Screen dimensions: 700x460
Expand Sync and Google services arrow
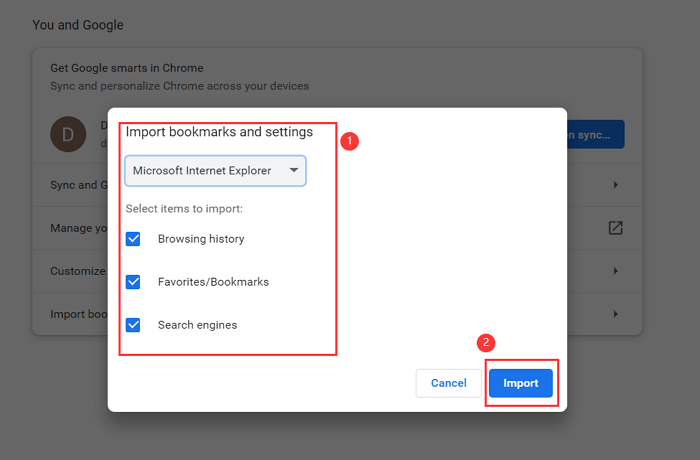pos(615,185)
